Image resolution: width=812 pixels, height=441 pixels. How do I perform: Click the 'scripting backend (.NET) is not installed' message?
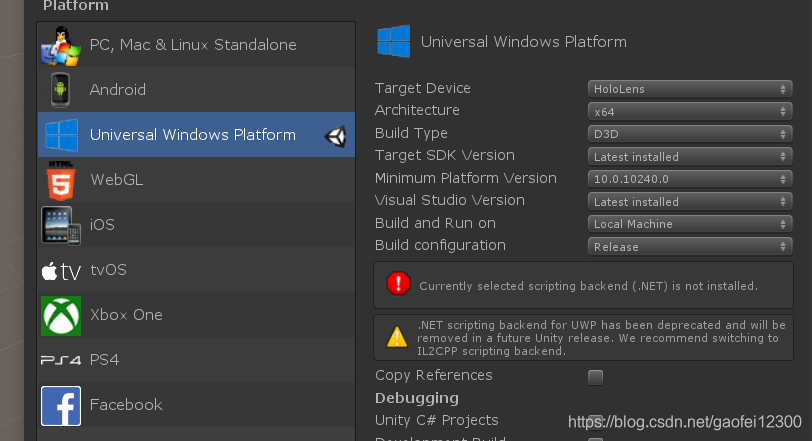click(588, 286)
